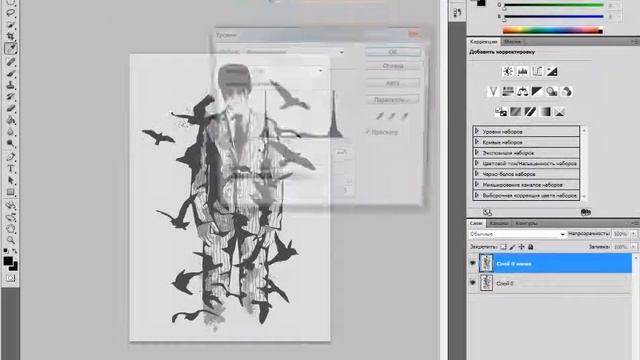Add a Levels adjustment layer
Image resolution: width=640 pixels, height=360 pixels.
tap(522, 71)
